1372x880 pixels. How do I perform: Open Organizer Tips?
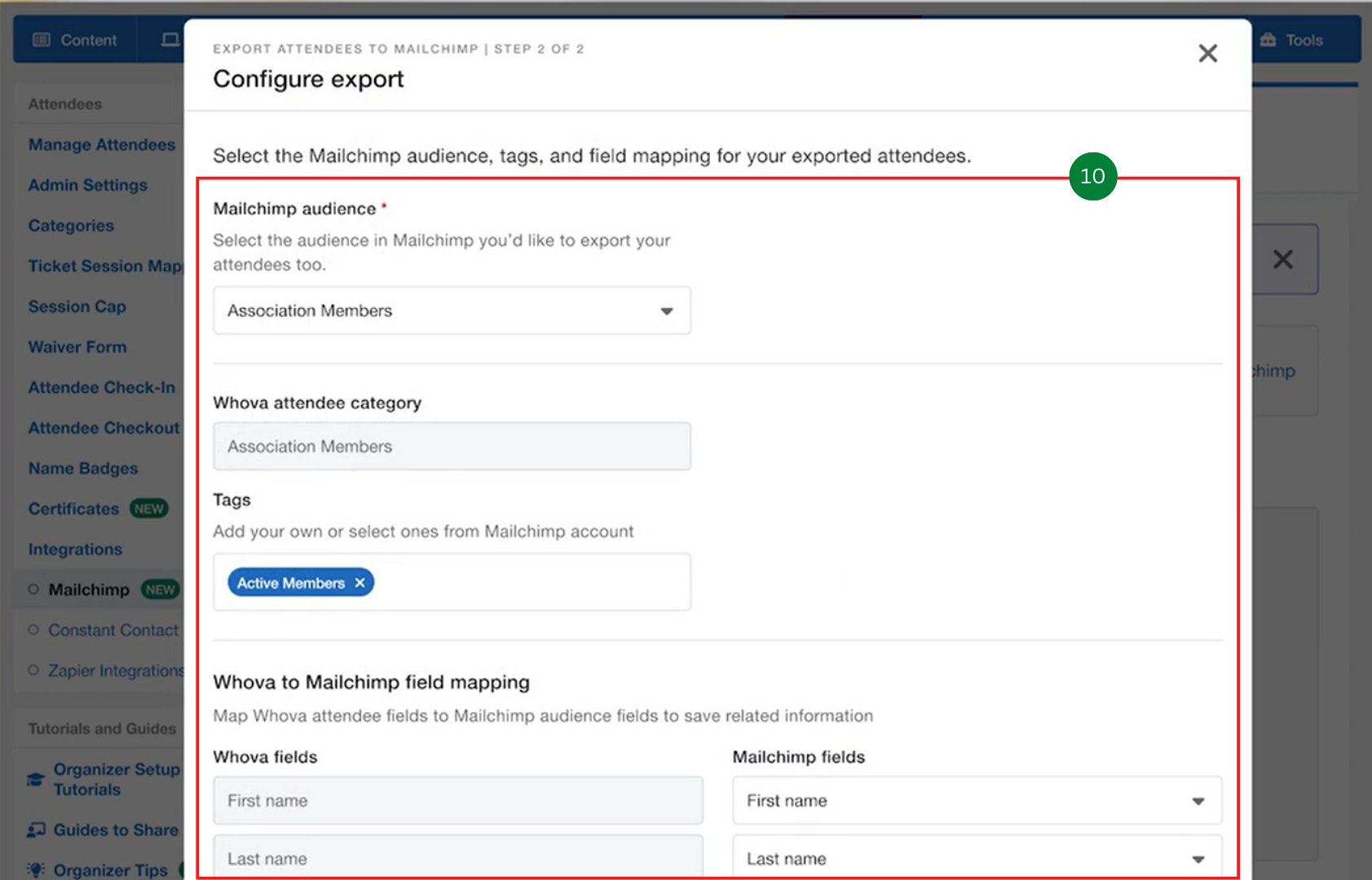(111, 870)
